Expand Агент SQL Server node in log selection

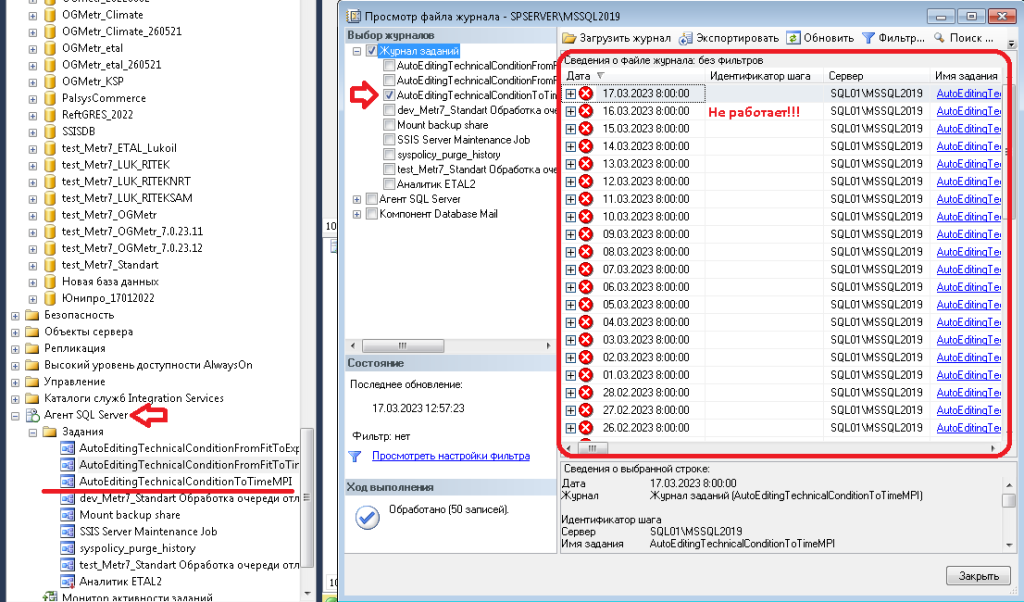[x=357, y=199]
